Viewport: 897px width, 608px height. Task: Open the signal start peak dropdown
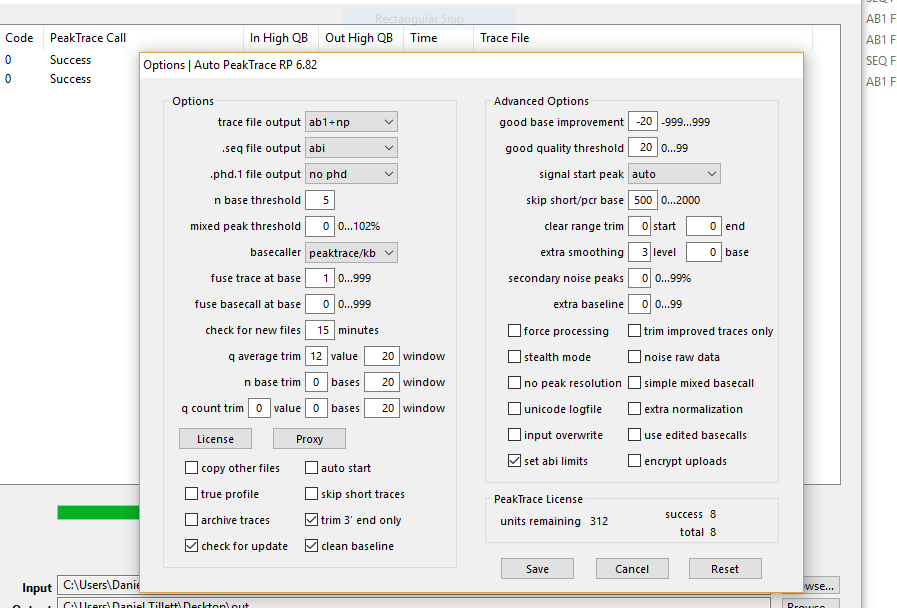(674, 174)
